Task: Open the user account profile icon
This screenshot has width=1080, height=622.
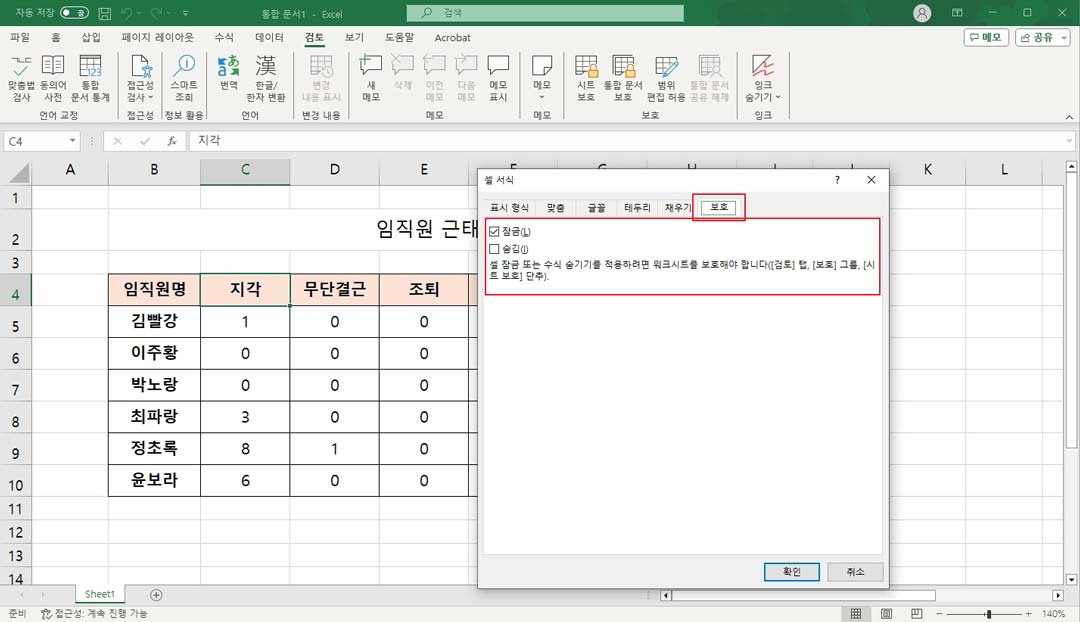Action: [x=922, y=13]
